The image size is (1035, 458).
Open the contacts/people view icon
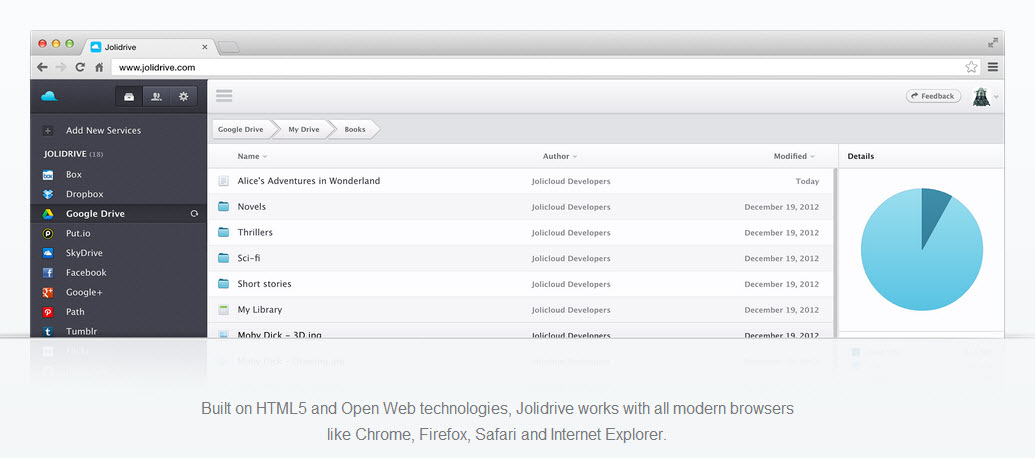point(156,97)
